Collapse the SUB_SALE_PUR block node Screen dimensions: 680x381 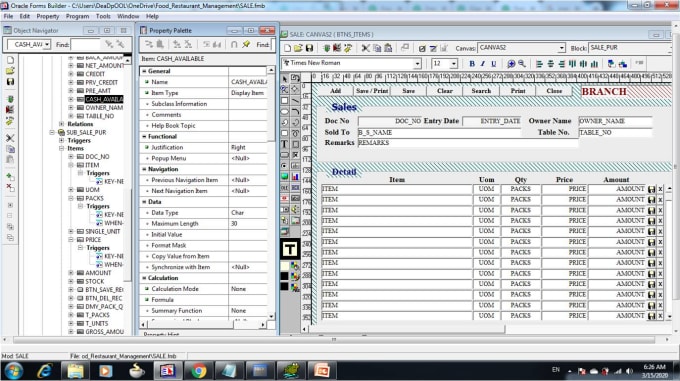tap(52, 132)
